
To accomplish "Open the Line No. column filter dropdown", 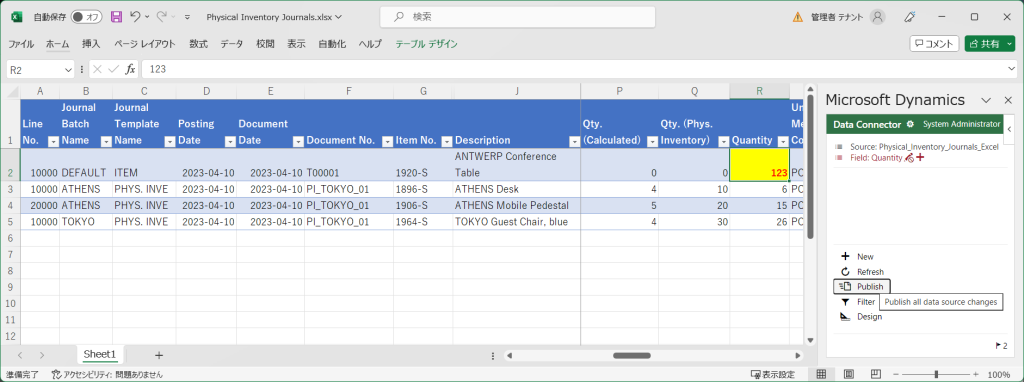I will pyautogui.click(x=54, y=141).
